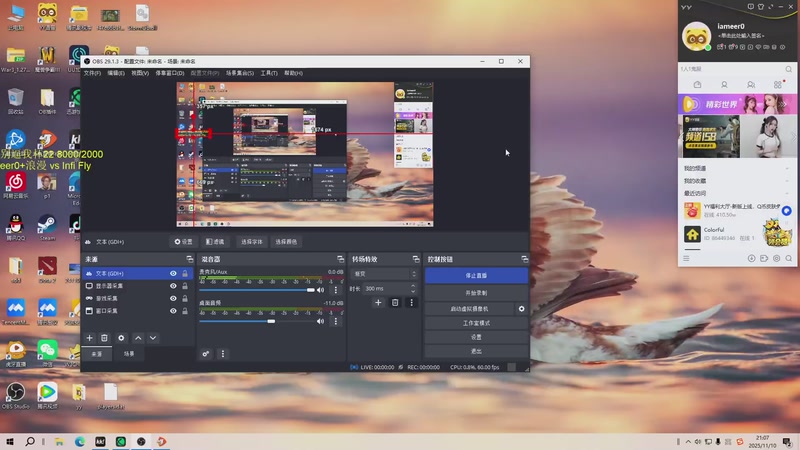The height and width of the screenshot is (450, 800).
Task: Open the YY apps grid icon tab
Action: point(778,84)
